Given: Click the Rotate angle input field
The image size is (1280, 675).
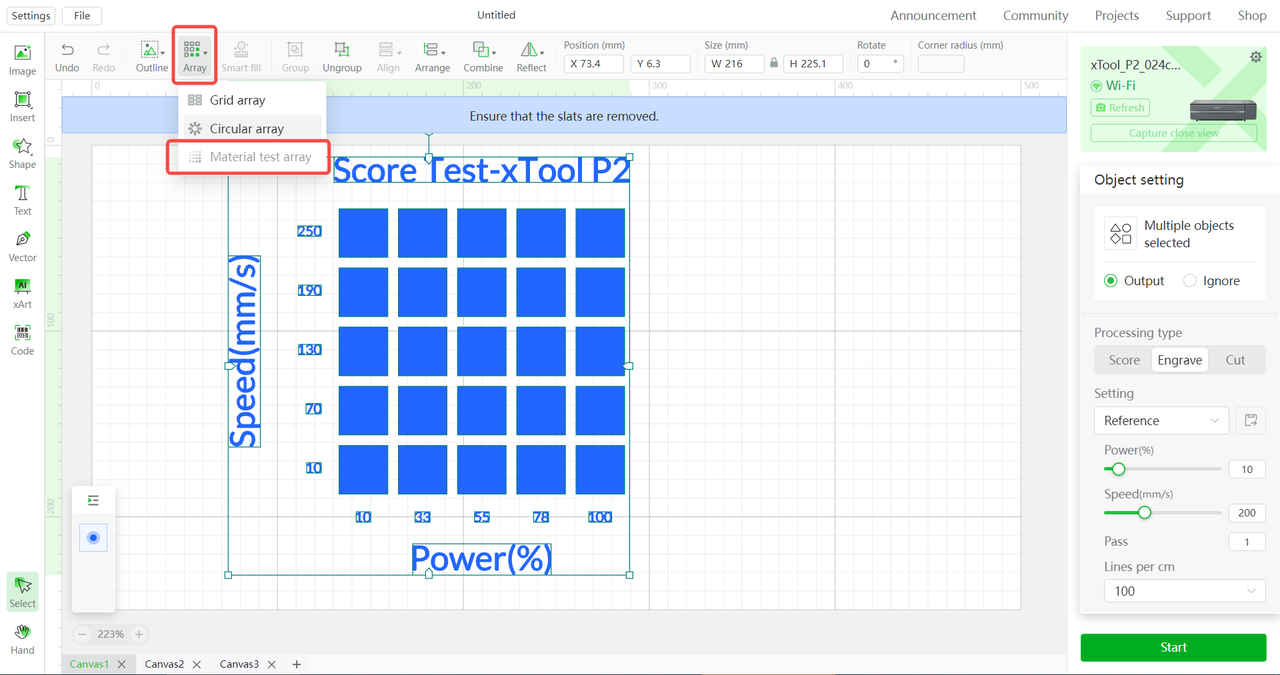Looking at the screenshot, I should tap(880, 63).
